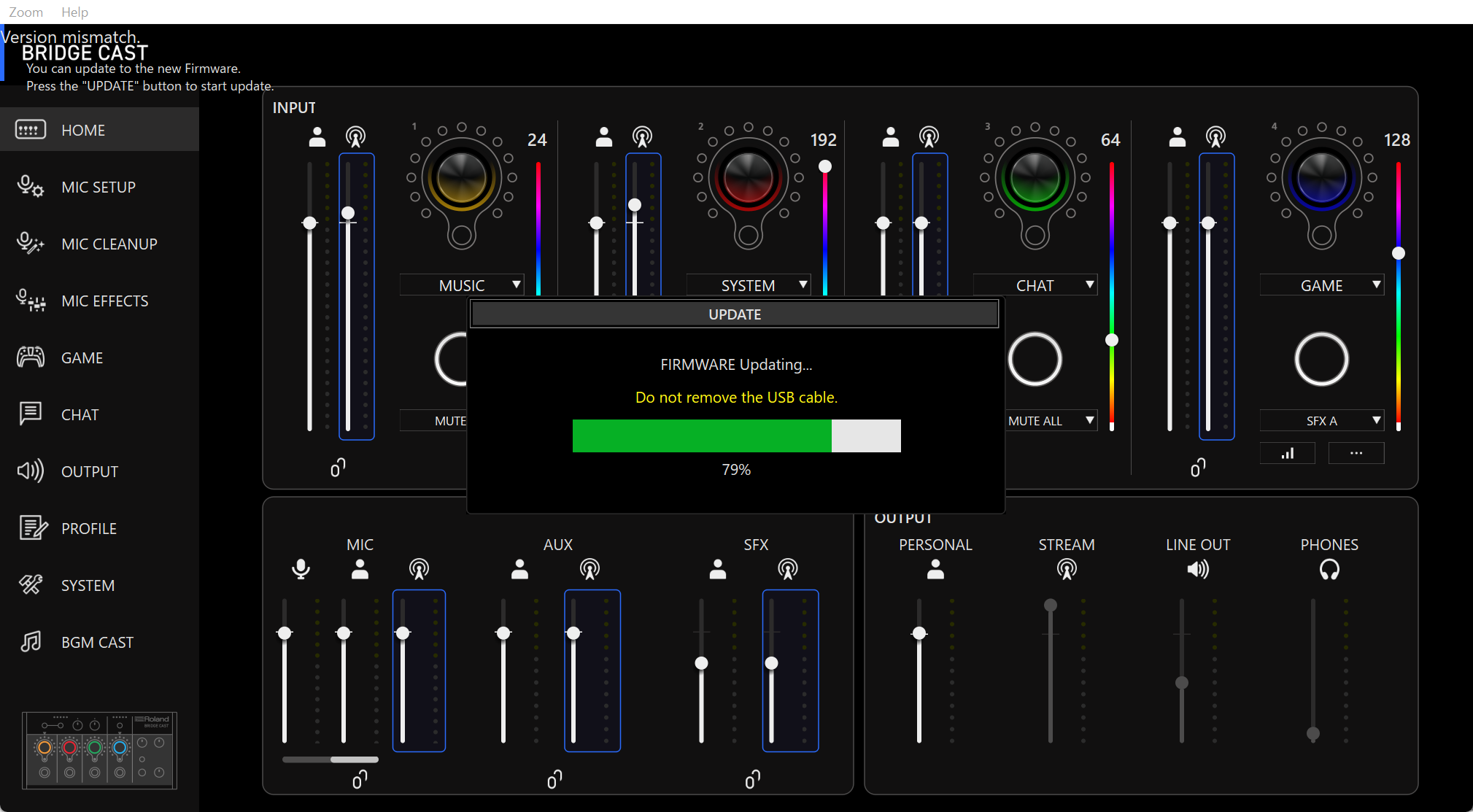The width and height of the screenshot is (1473, 812).
Task: Click channel 1 stream broadcast icon
Action: click(355, 136)
